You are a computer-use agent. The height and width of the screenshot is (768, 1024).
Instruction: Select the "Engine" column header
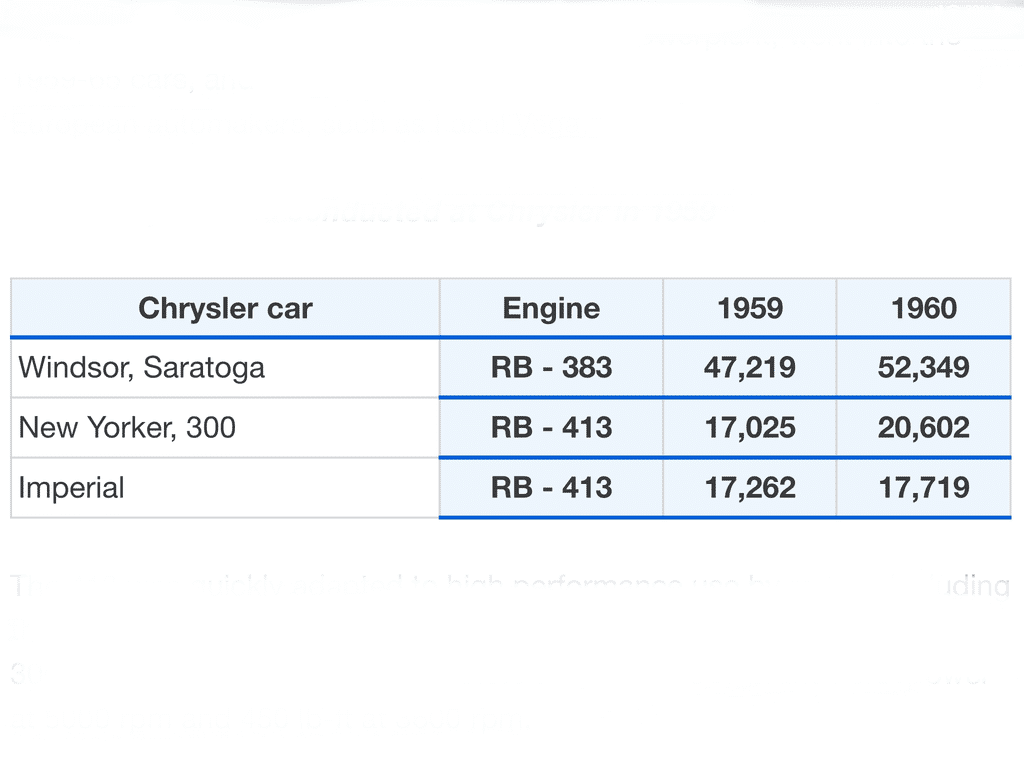pyautogui.click(x=551, y=308)
